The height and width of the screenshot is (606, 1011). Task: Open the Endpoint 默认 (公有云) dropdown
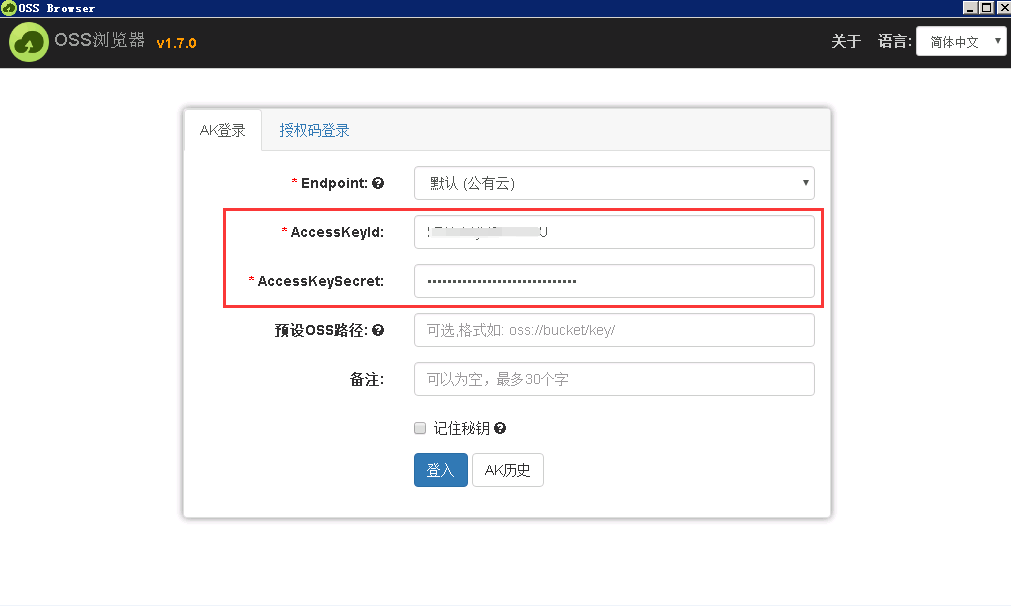[614, 183]
